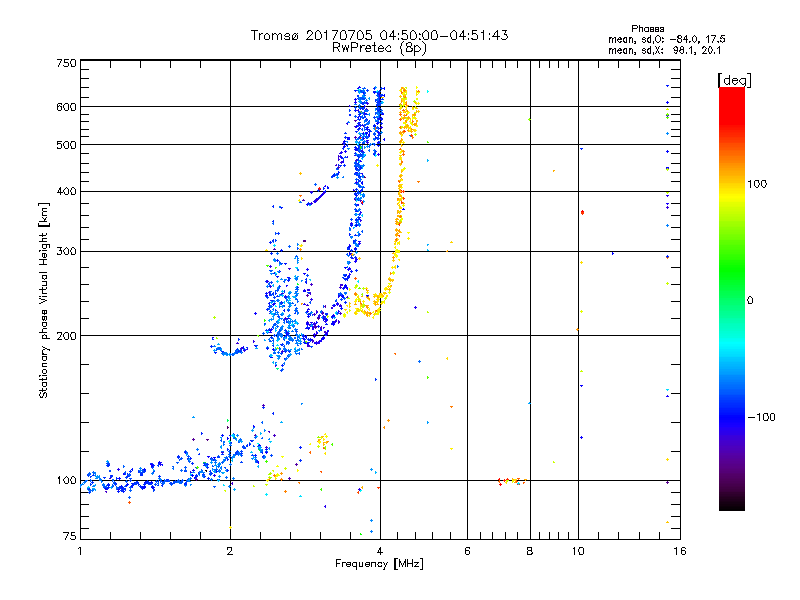Click the RwPretec (8p) subtitle
Image resolution: width=800 pixels, height=600 pixels.
point(379,48)
